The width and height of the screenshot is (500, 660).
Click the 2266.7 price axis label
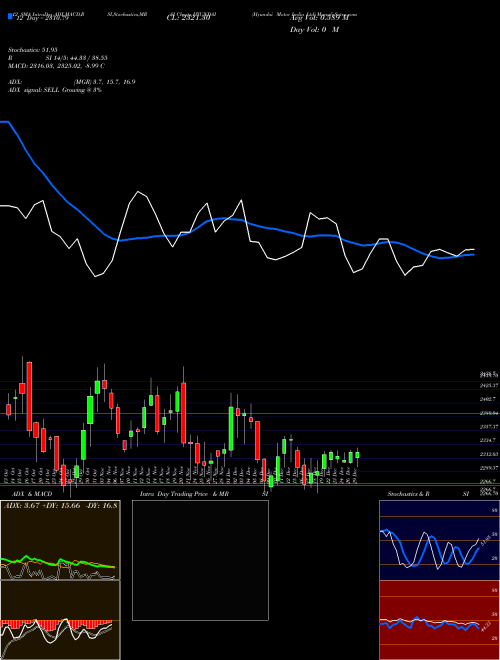coord(488,481)
